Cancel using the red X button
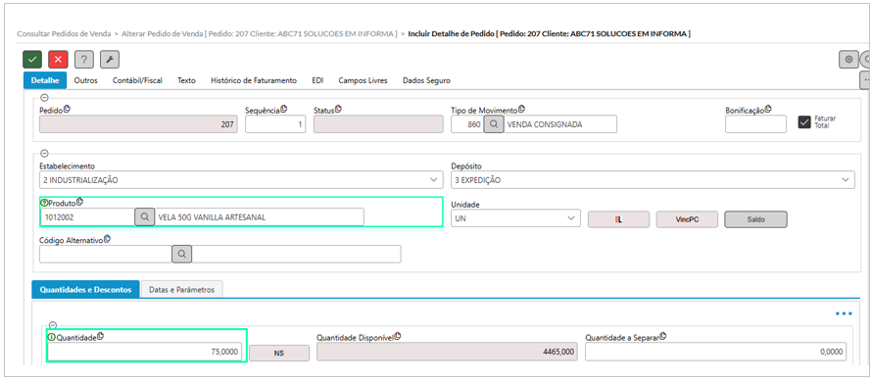This screenshot has height=379, width=872. pos(58,59)
